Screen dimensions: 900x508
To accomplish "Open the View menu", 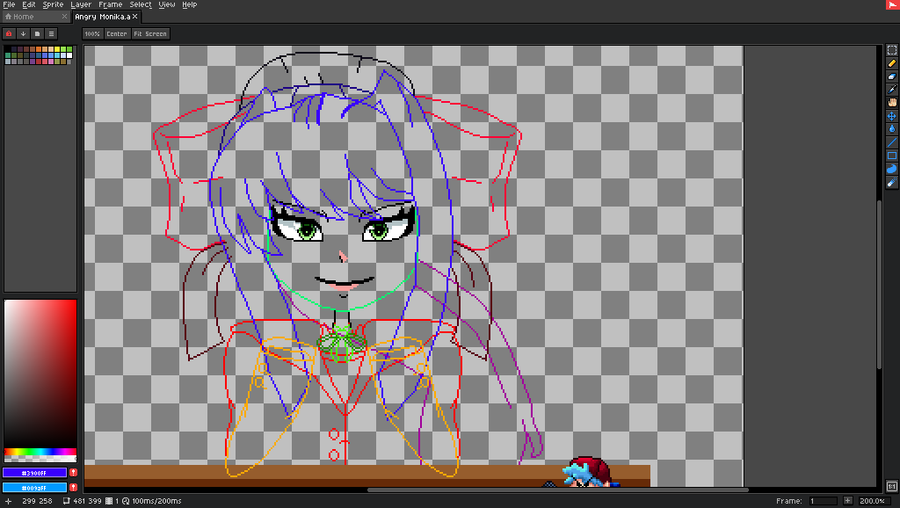I will pos(166,5).
